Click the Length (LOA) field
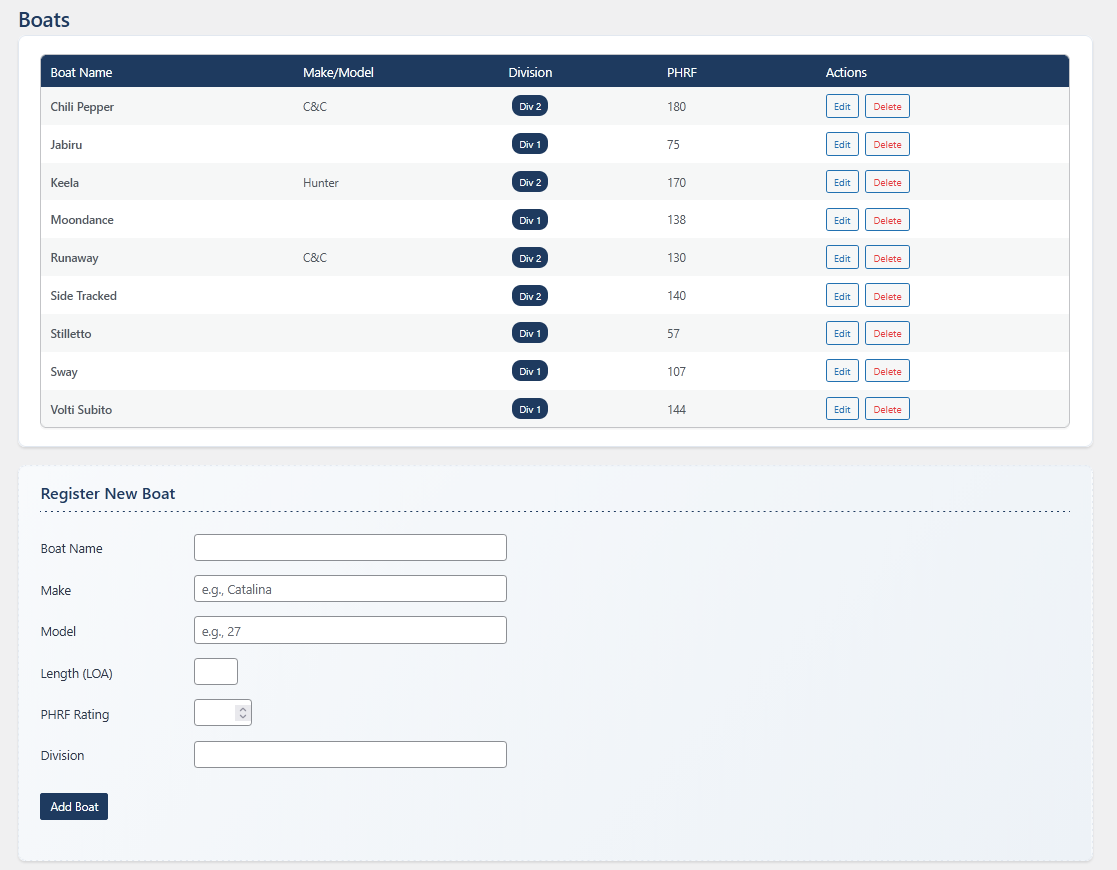The height and width of the screenshot is (870, 1117). coord(215,672)
